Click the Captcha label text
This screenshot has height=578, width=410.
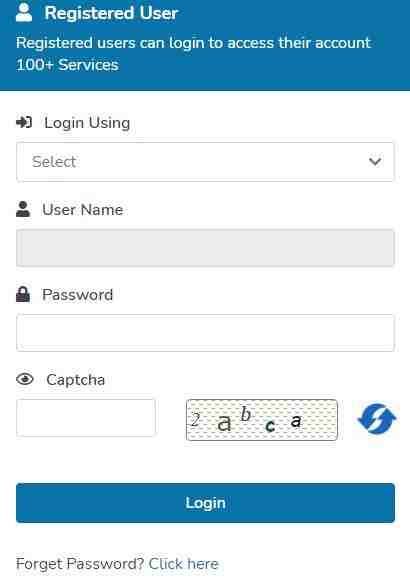[76, 380]
